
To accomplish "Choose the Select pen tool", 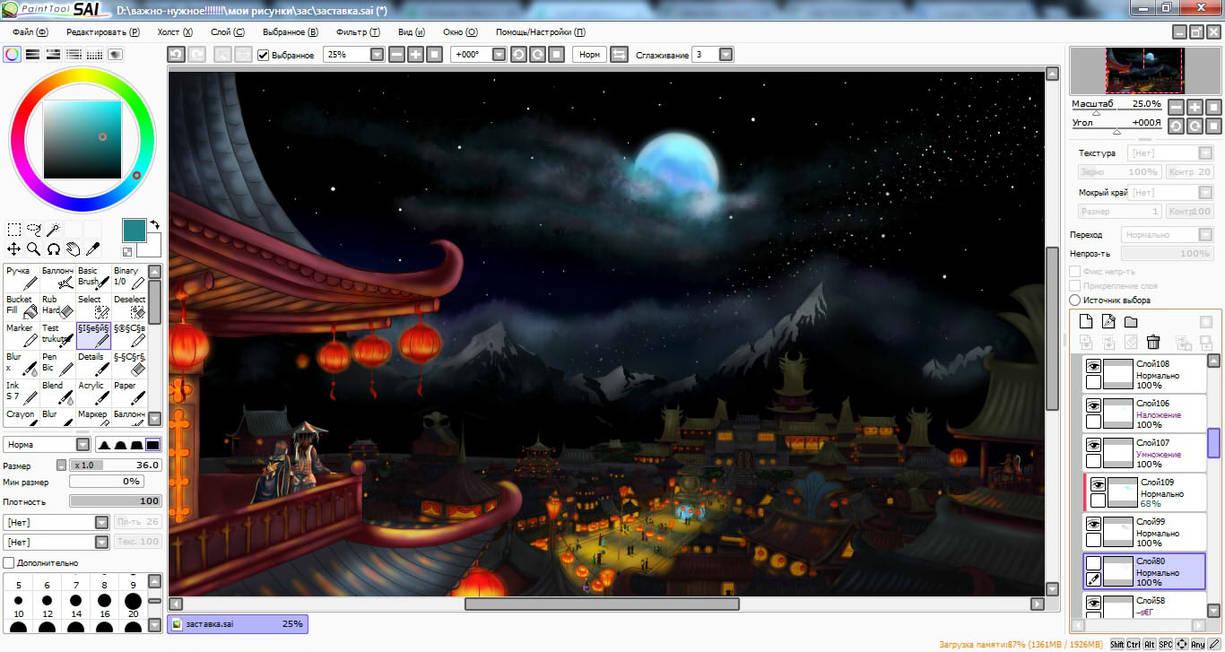I will click(93, 306).
